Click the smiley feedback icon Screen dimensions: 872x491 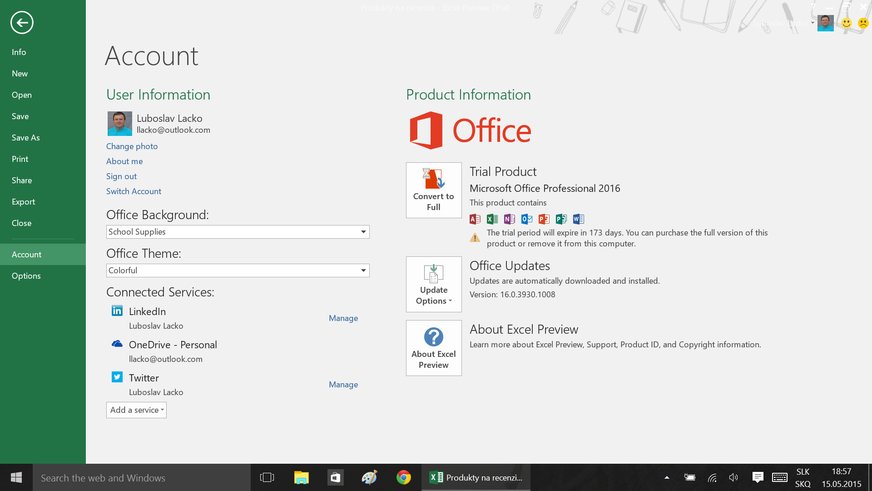(x=845, y=22)
